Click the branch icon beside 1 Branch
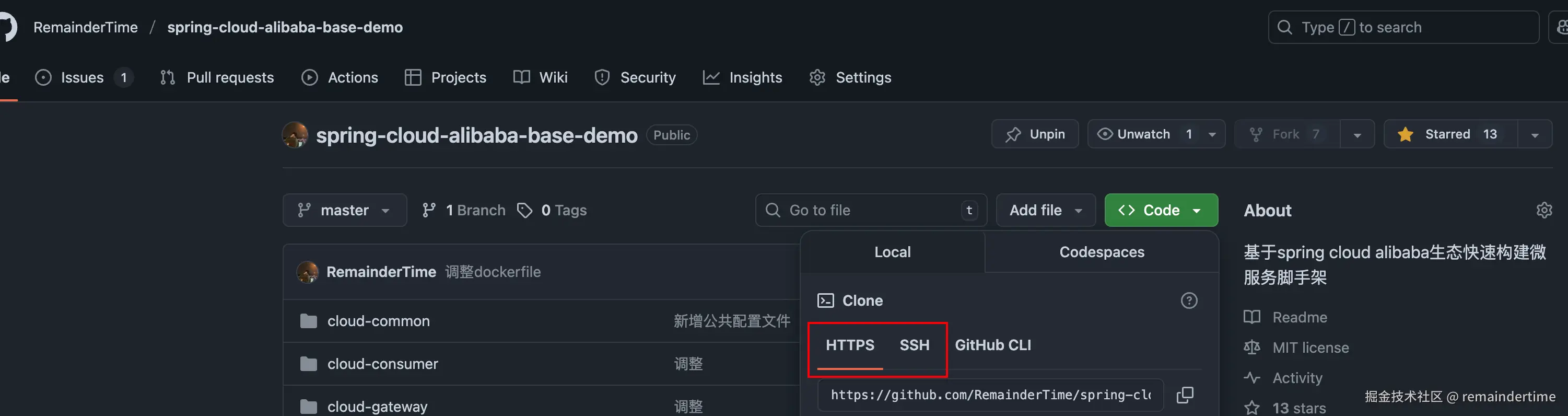 429,210
